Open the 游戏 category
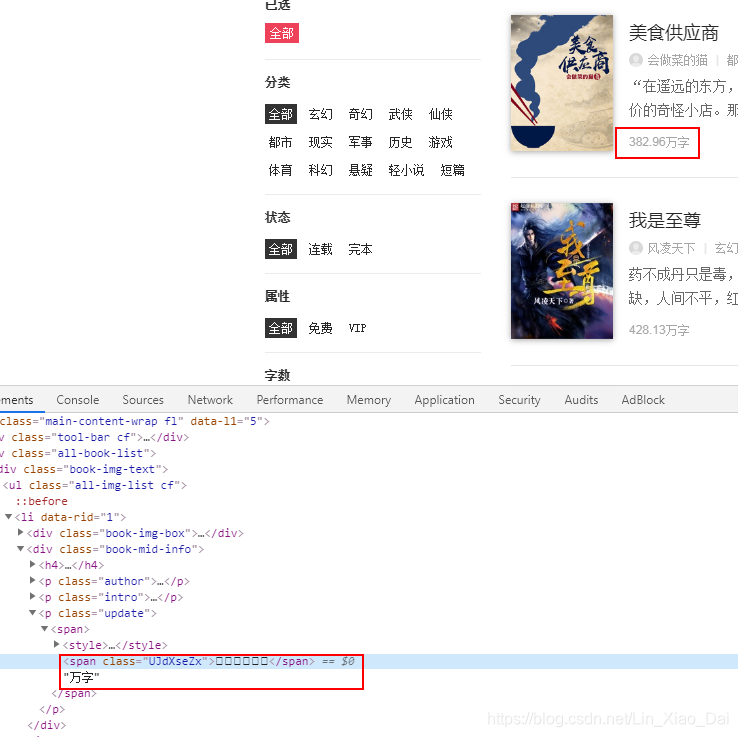 [x=441, y=142]
